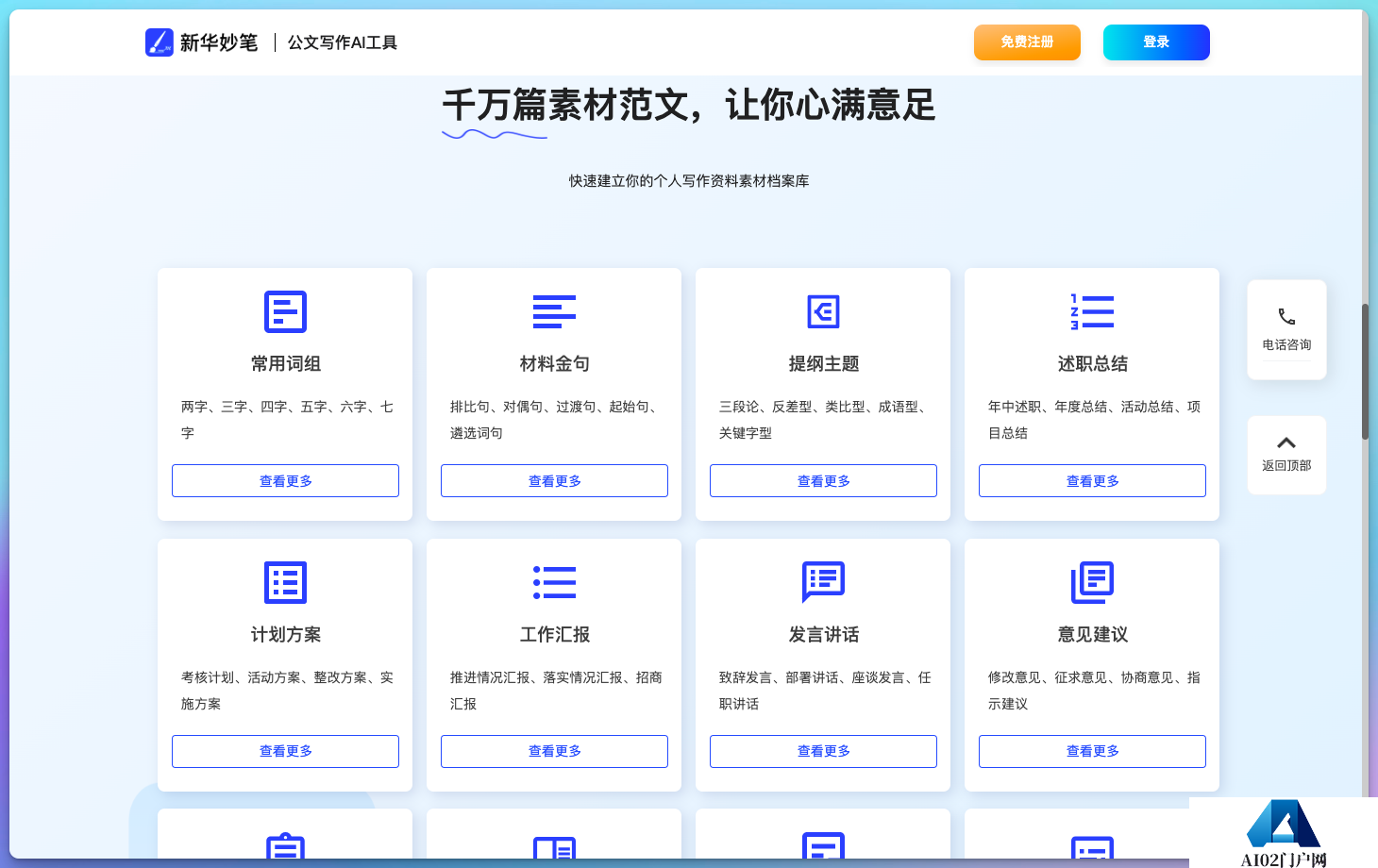Click the 工作汇报 bullet-list icon
Viewport: 1378px width, 868px height.
554,582
